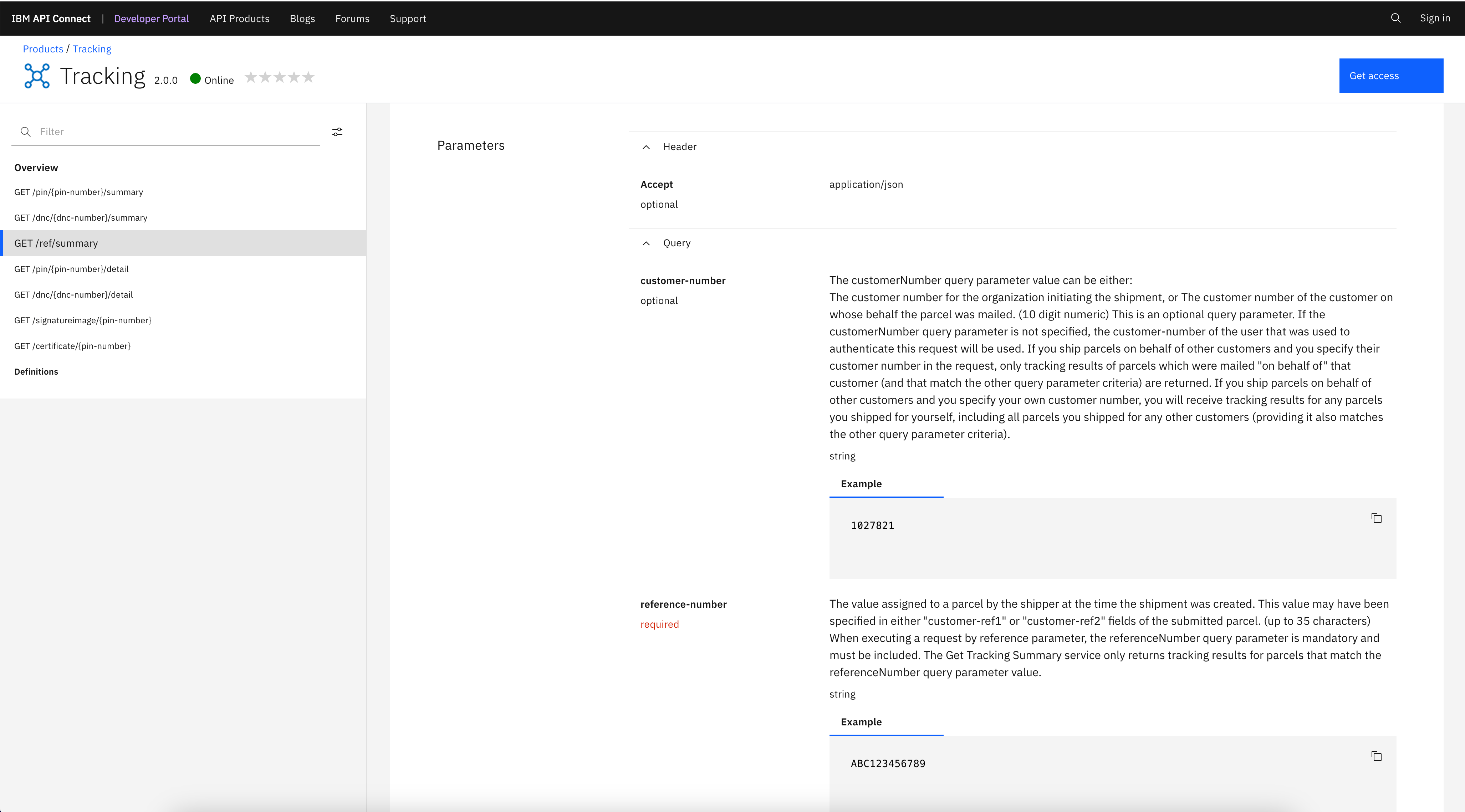Click the first rating star
This screenshot has width=1465, height=812.
point(251,77)
